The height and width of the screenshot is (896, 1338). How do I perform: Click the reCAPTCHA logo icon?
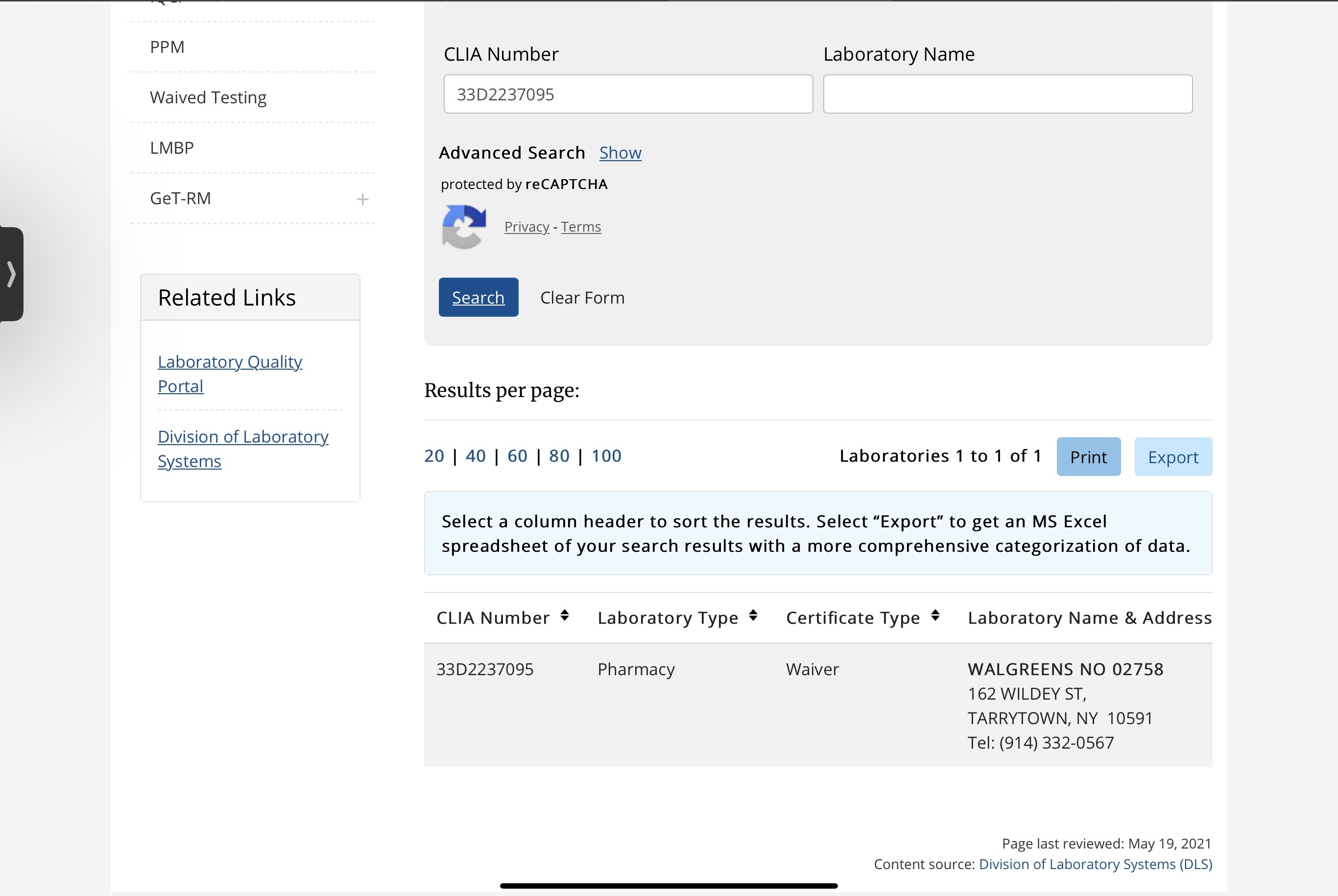coord(464,227)
